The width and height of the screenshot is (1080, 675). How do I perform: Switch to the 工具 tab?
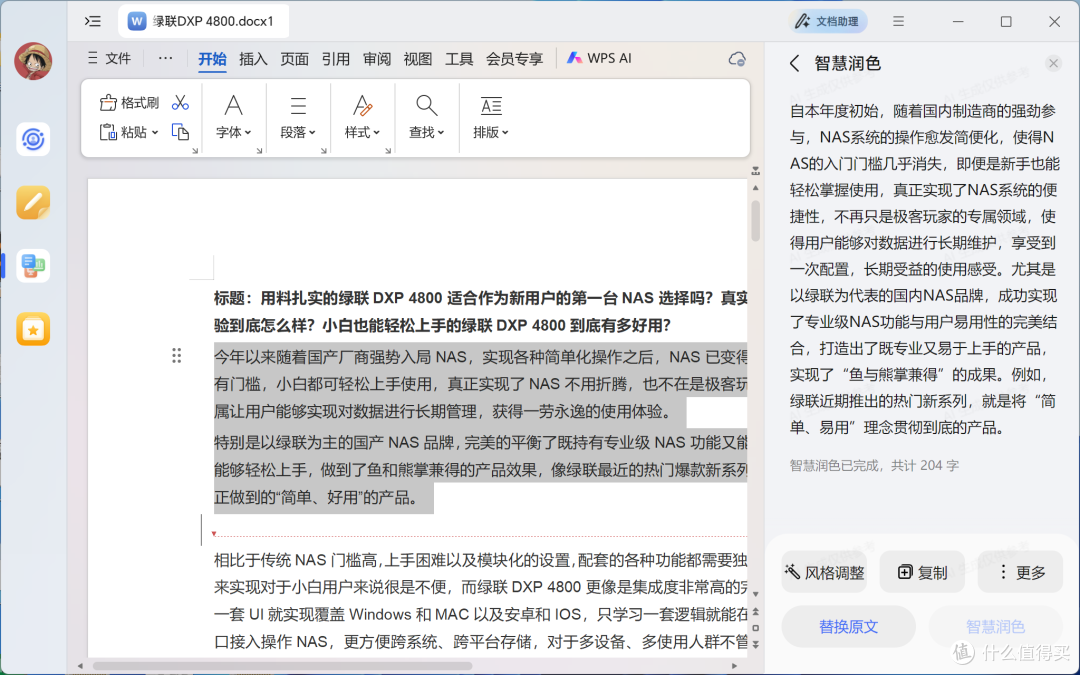[459, 59]
